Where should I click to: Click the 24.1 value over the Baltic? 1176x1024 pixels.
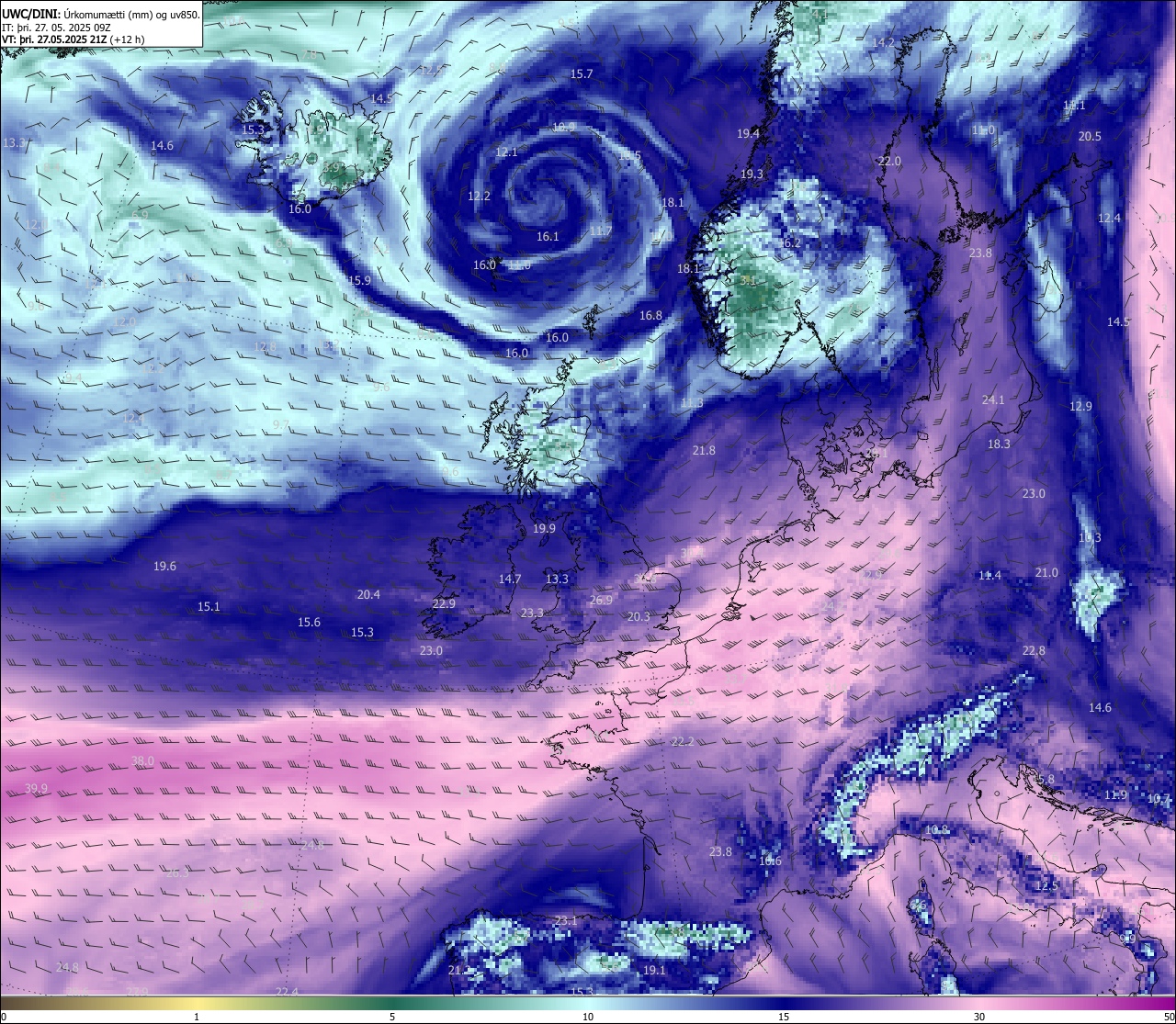[x=993, y=399]
